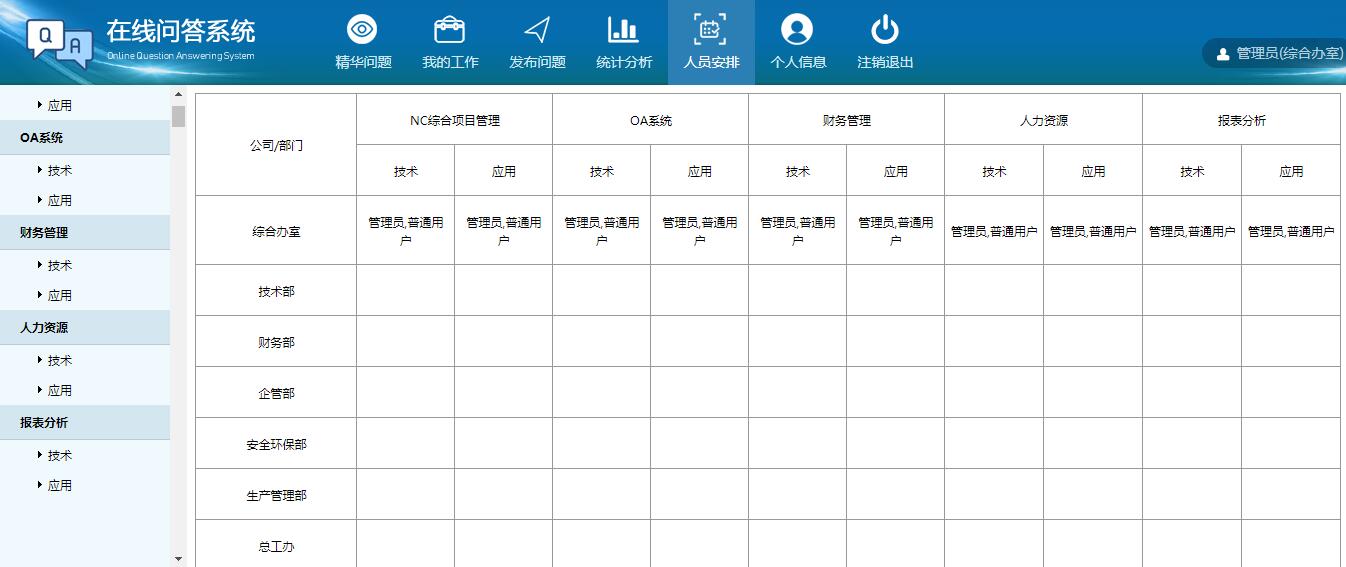Expand 应用 under 财务管理 in sidebar
The image size is (1346, 567).
tap(59, 296)
